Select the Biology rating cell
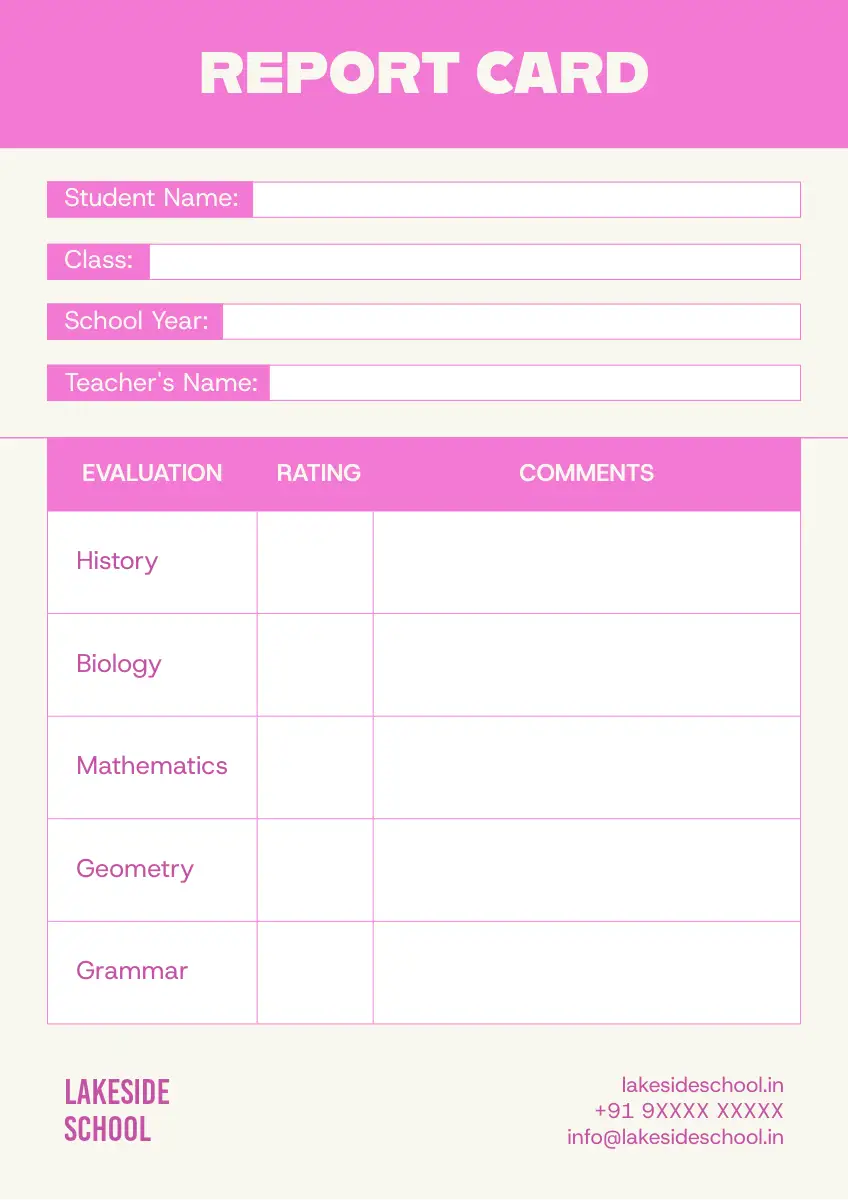The height and width of the screenshot is (1200, 848). coord(315,665)
